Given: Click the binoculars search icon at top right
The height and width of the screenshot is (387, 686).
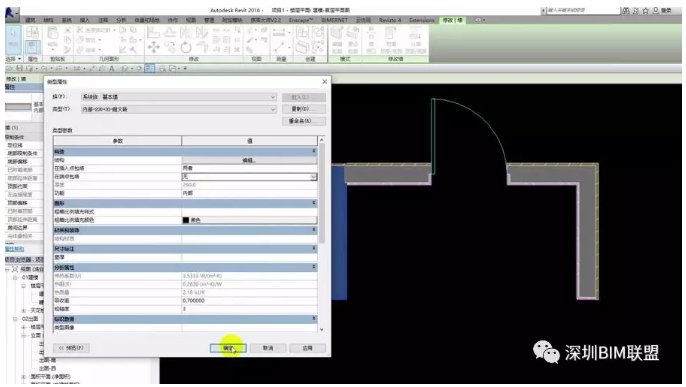Looking at the screenshot, I should point(626,10).
